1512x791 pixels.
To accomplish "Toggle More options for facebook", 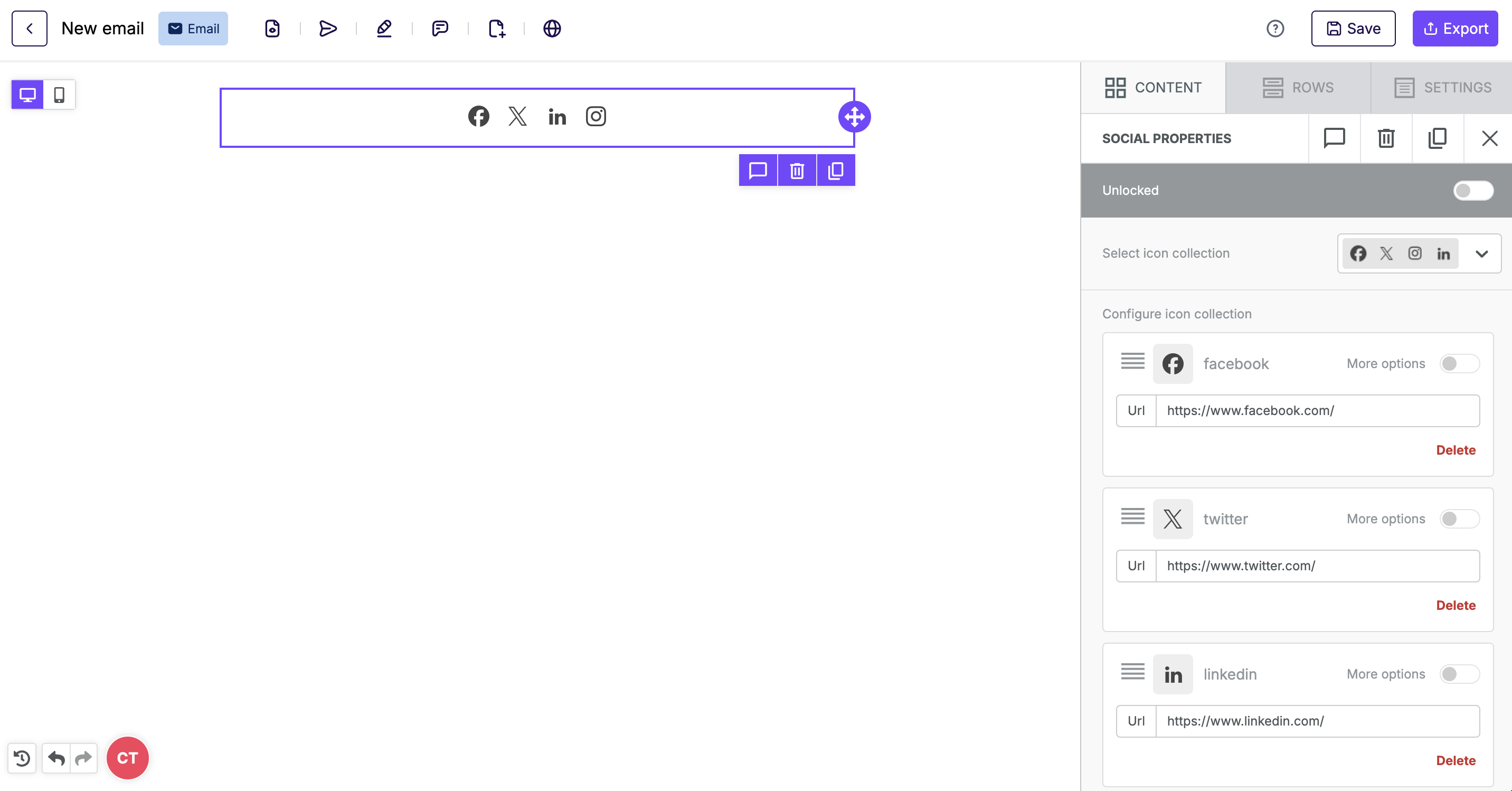I will click(1459, 363).
